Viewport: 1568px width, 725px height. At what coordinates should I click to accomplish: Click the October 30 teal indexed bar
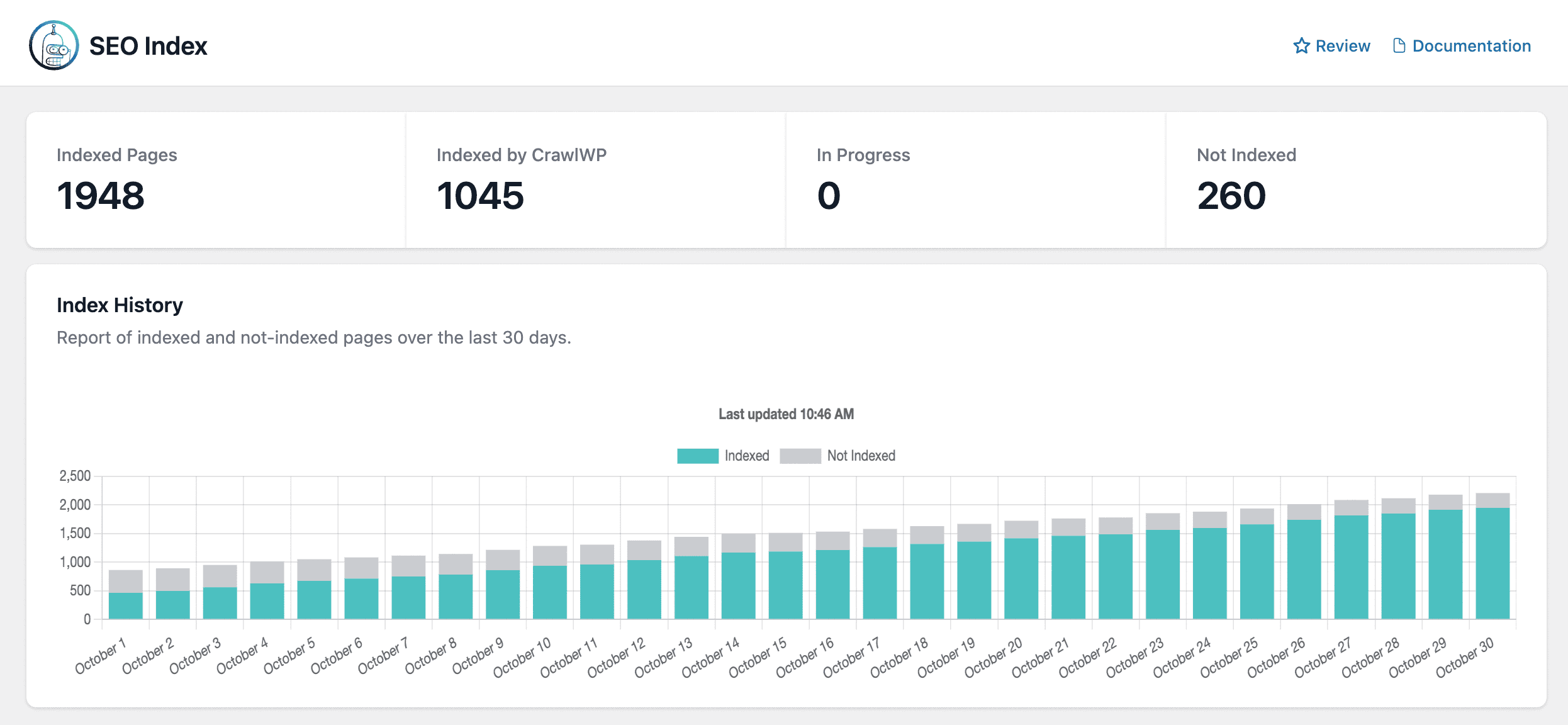tap(1492, 563)
